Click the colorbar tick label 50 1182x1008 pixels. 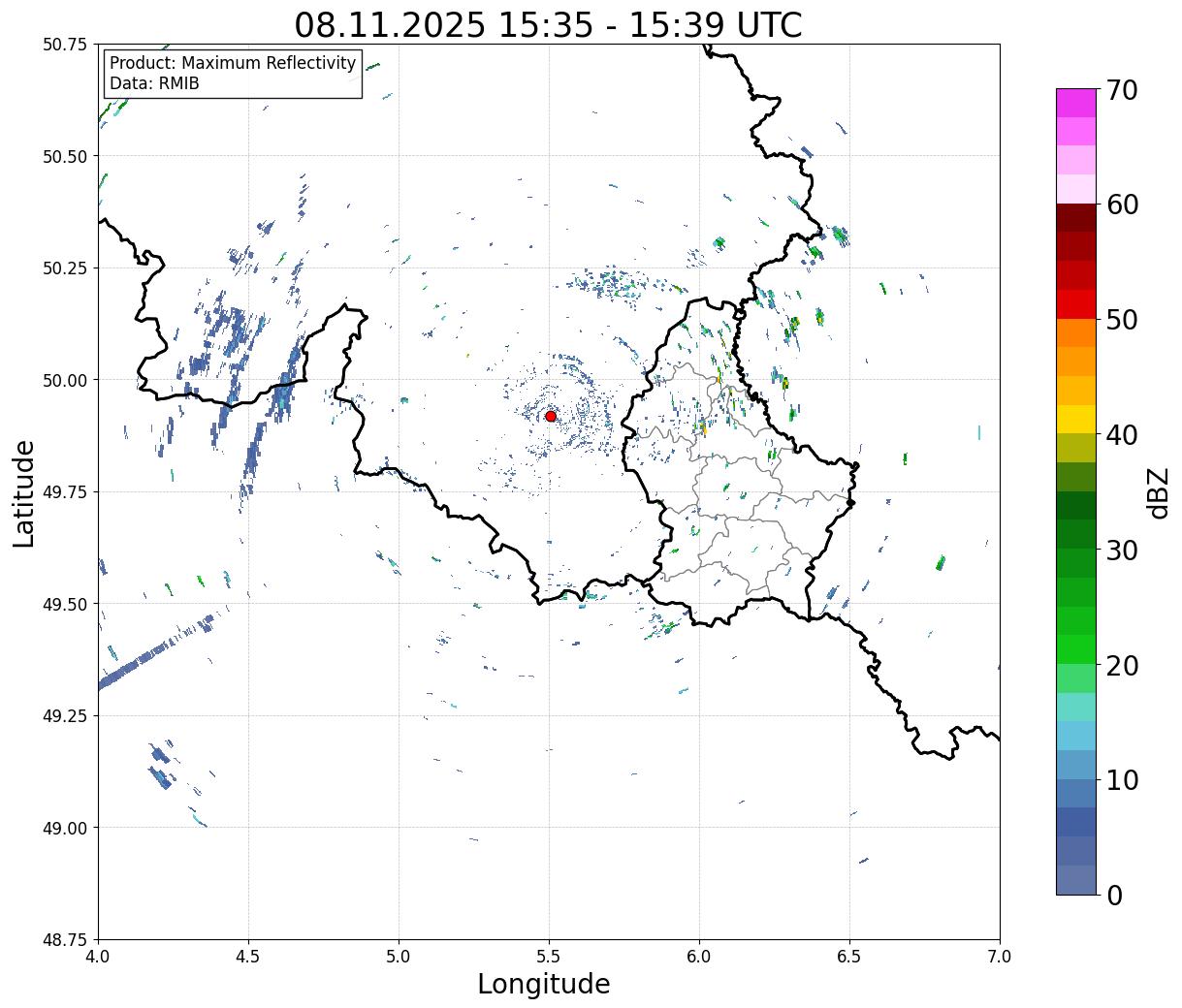pyautogui.click(x=1122, y=320)
